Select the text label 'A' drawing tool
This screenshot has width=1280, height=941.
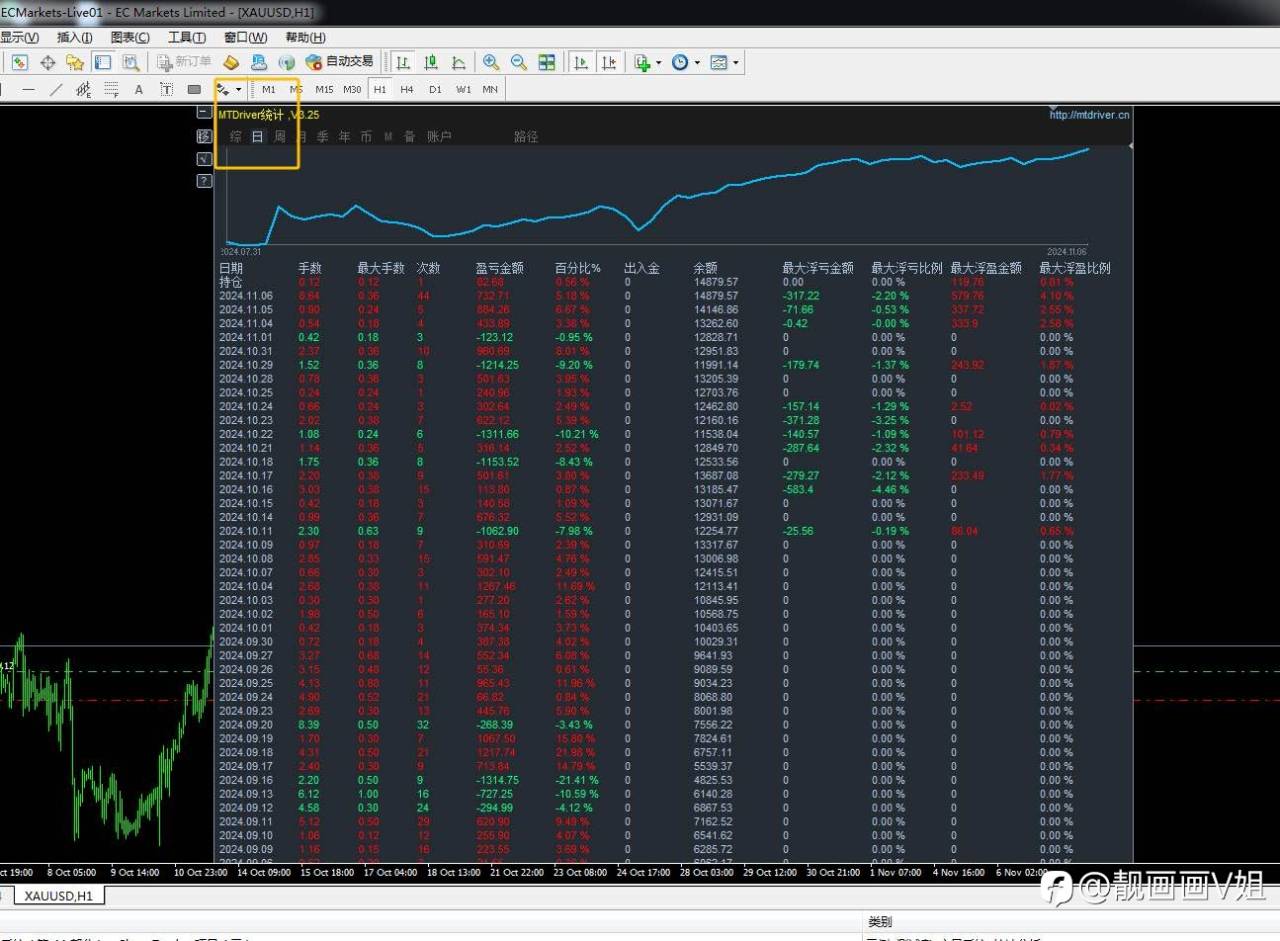point(139,89)
